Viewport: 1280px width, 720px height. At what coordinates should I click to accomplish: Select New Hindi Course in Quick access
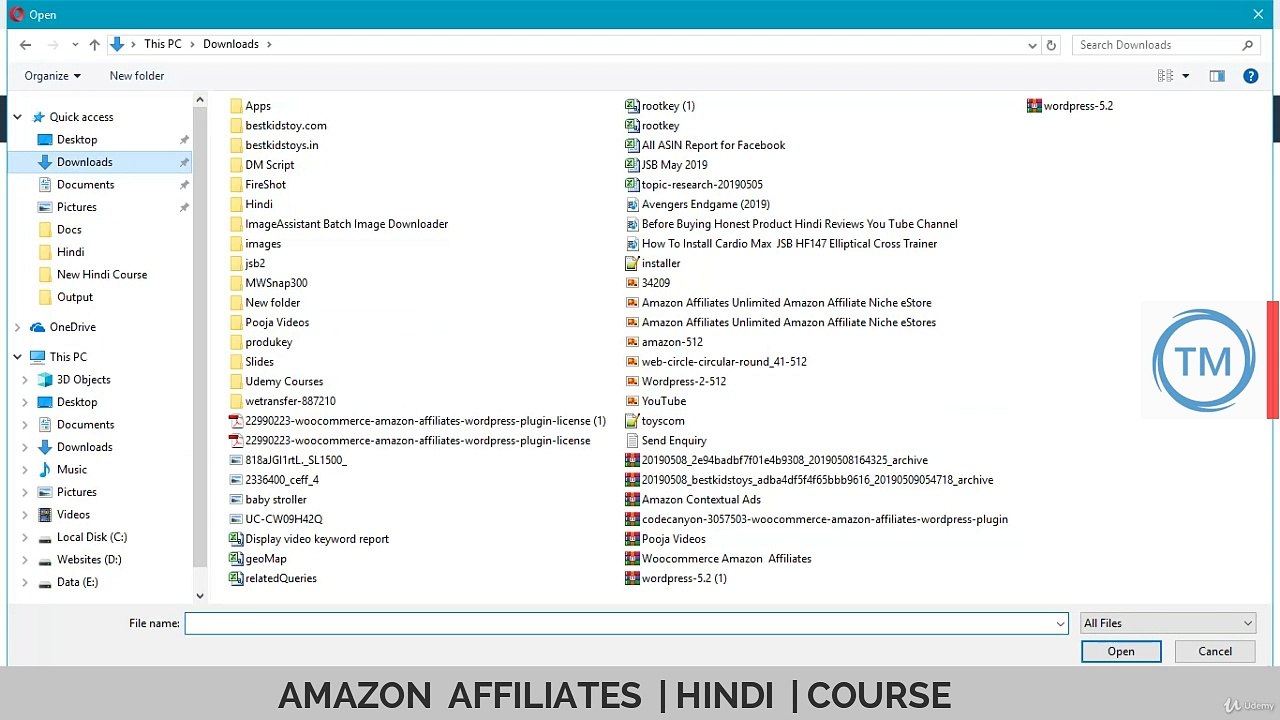tap(102, 275)
